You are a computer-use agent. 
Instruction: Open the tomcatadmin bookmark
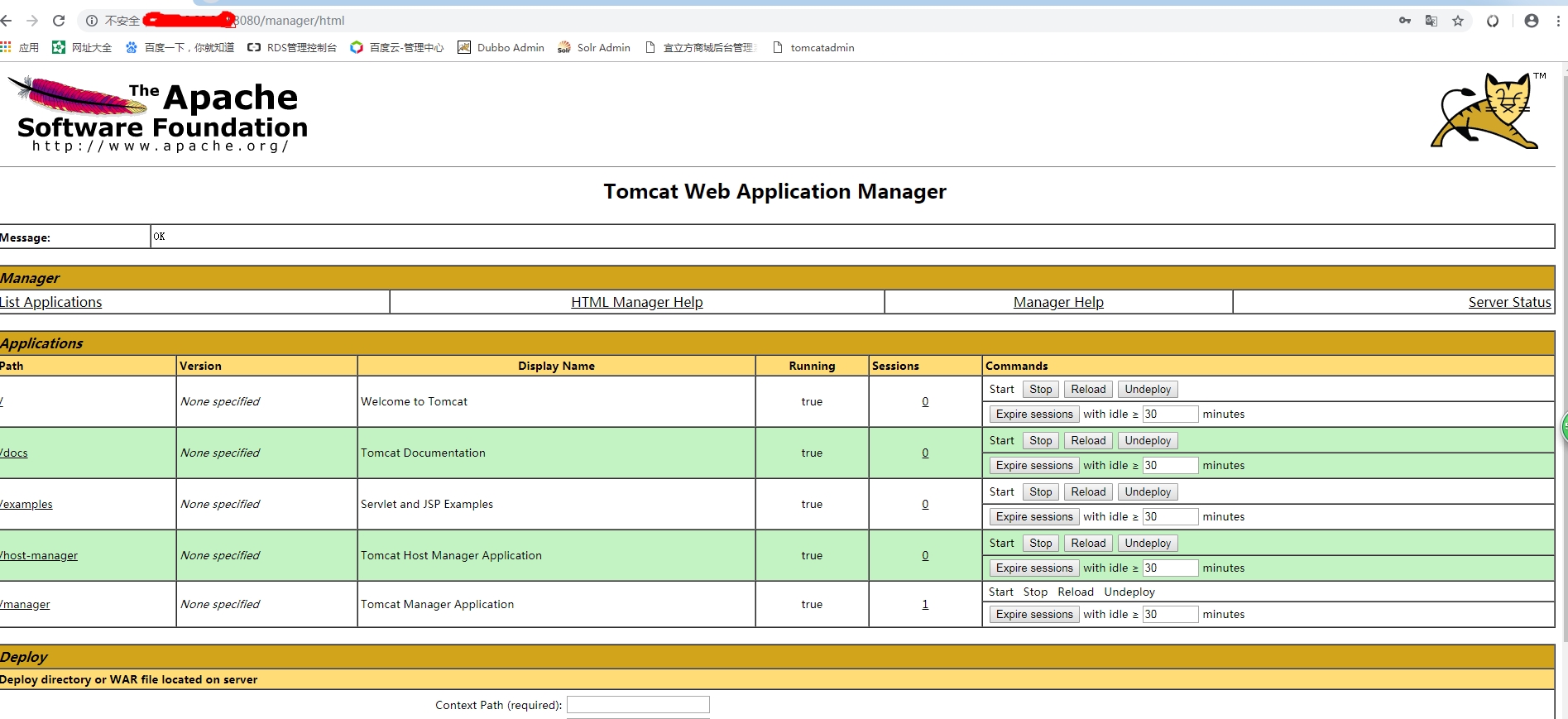[x=813, y=47]
